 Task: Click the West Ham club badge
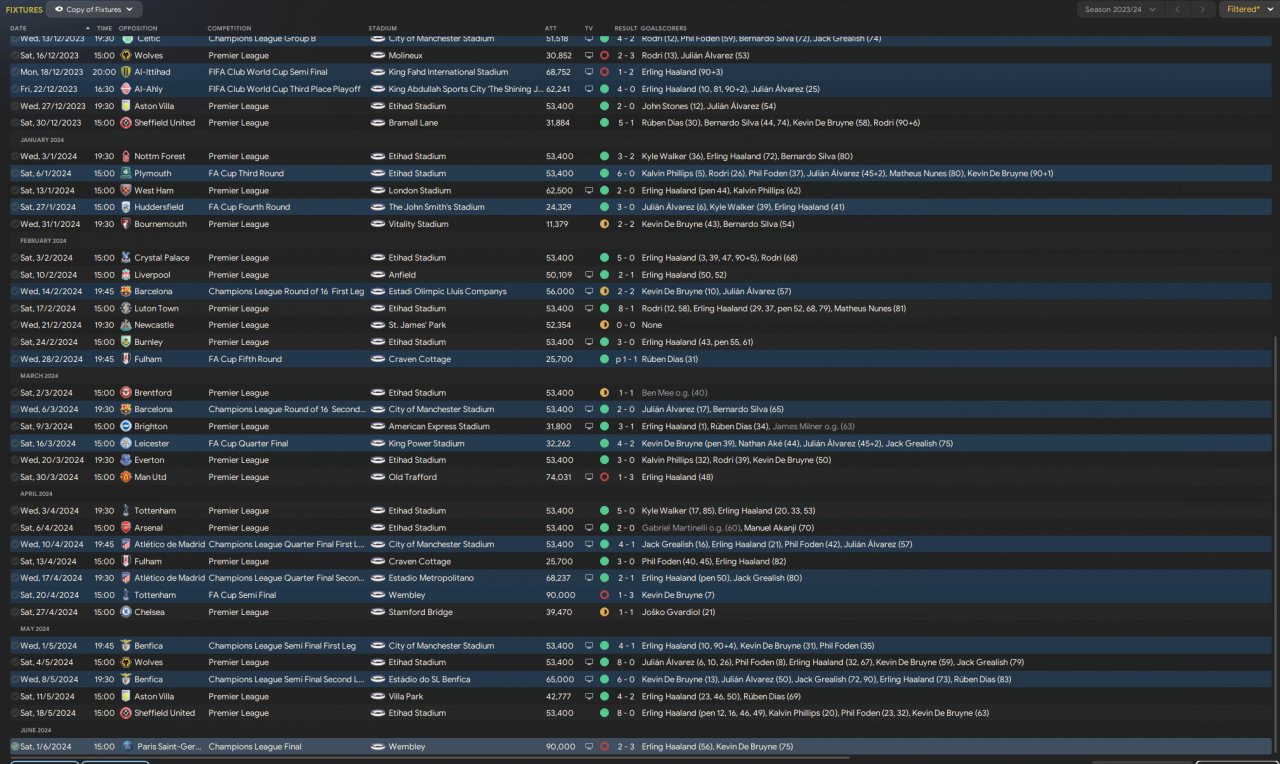coord(126,191)
